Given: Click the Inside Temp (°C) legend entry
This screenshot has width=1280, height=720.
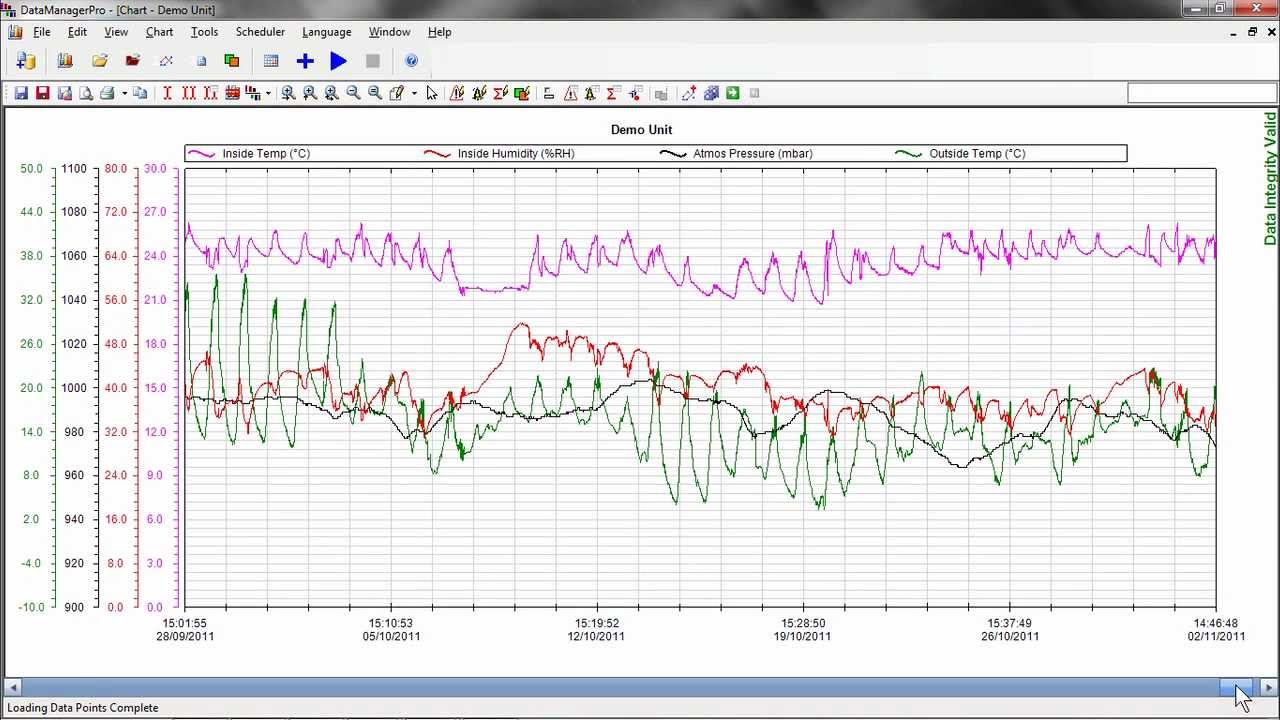Looking at the screenshot, I should point(250,154).
